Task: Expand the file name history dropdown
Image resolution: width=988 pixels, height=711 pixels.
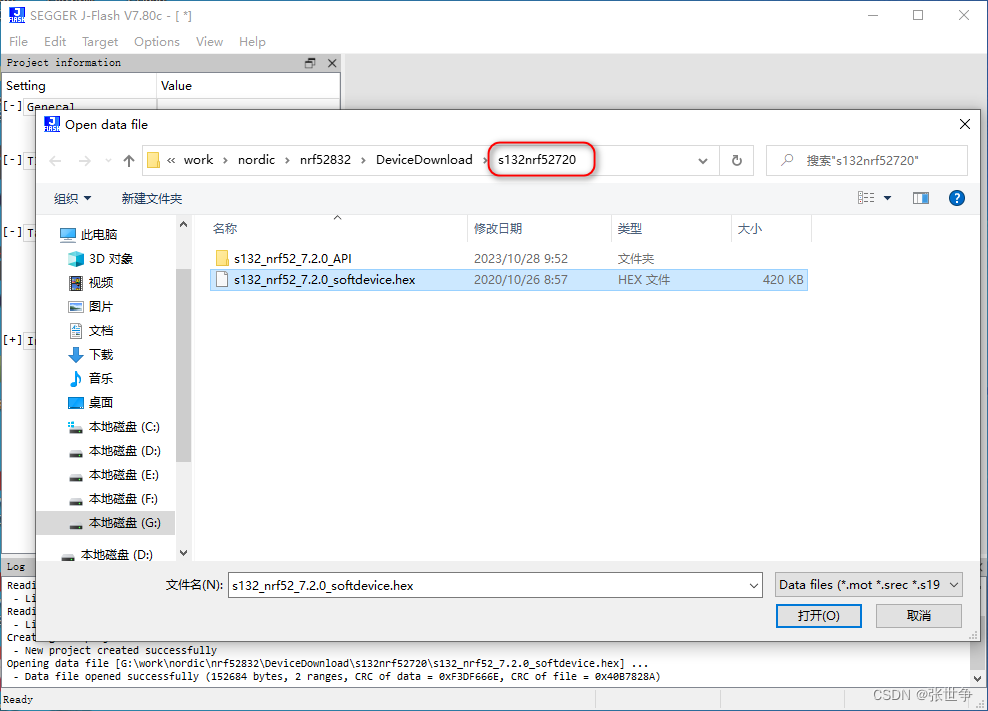Action: pyautogui.click(x=754, y=586)
